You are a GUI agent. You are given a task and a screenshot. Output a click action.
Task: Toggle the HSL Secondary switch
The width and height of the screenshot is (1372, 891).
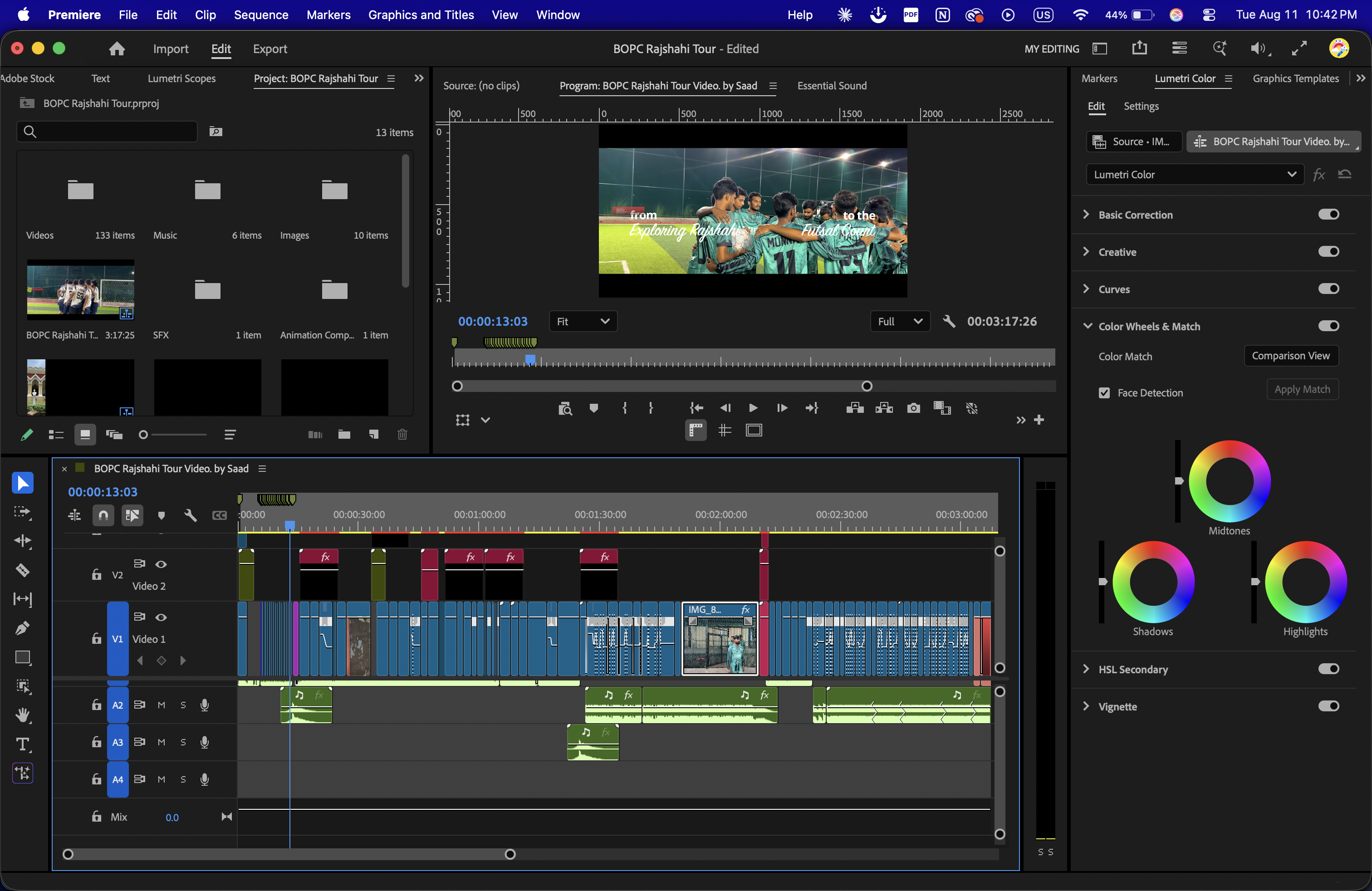click(x=1328, y=669)
